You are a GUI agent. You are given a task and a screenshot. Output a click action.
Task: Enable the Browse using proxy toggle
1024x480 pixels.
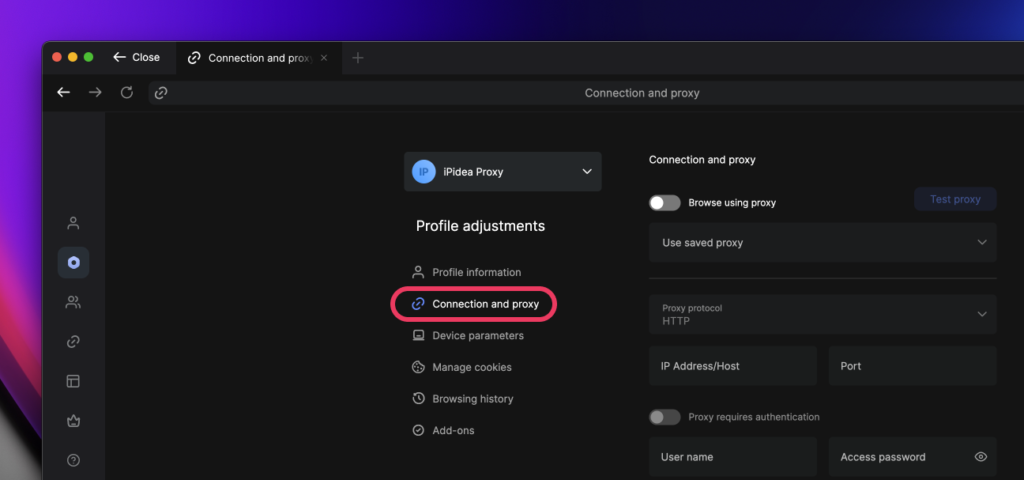(665, 203)
